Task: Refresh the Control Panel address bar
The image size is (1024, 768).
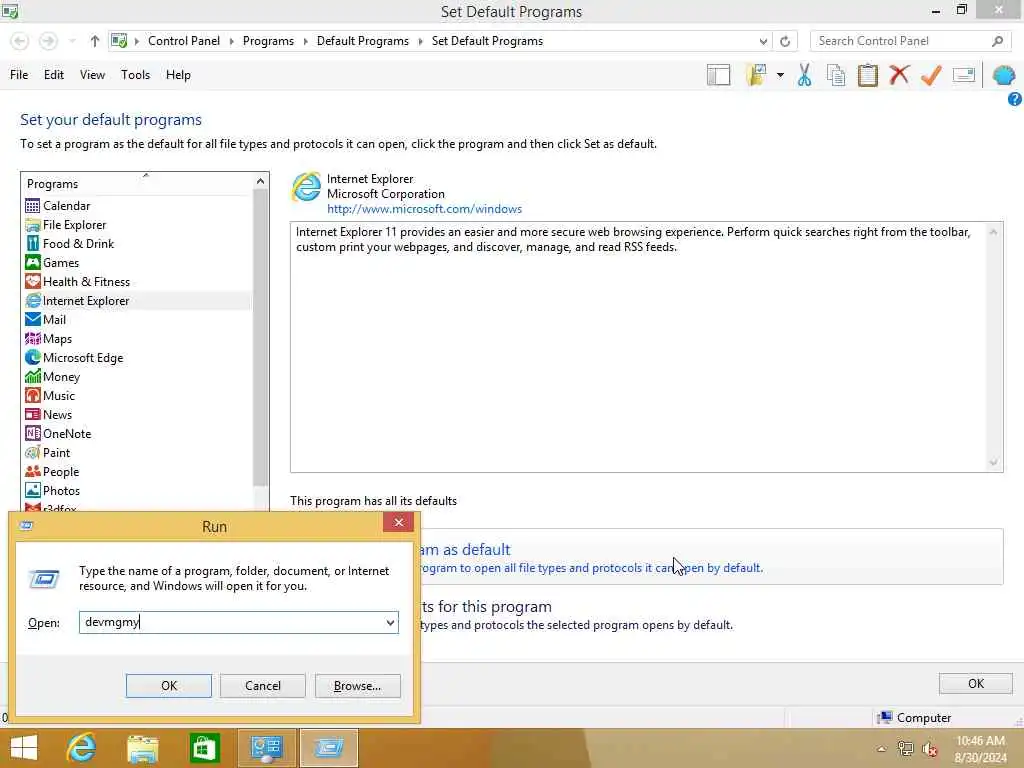Action: coord(785,41)
